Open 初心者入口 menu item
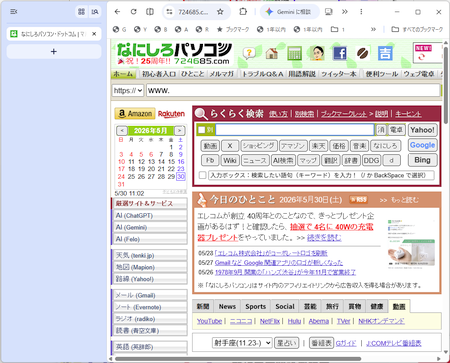This screenshot has width=450, height=363. pyautogui.click(x=159, y=74)
